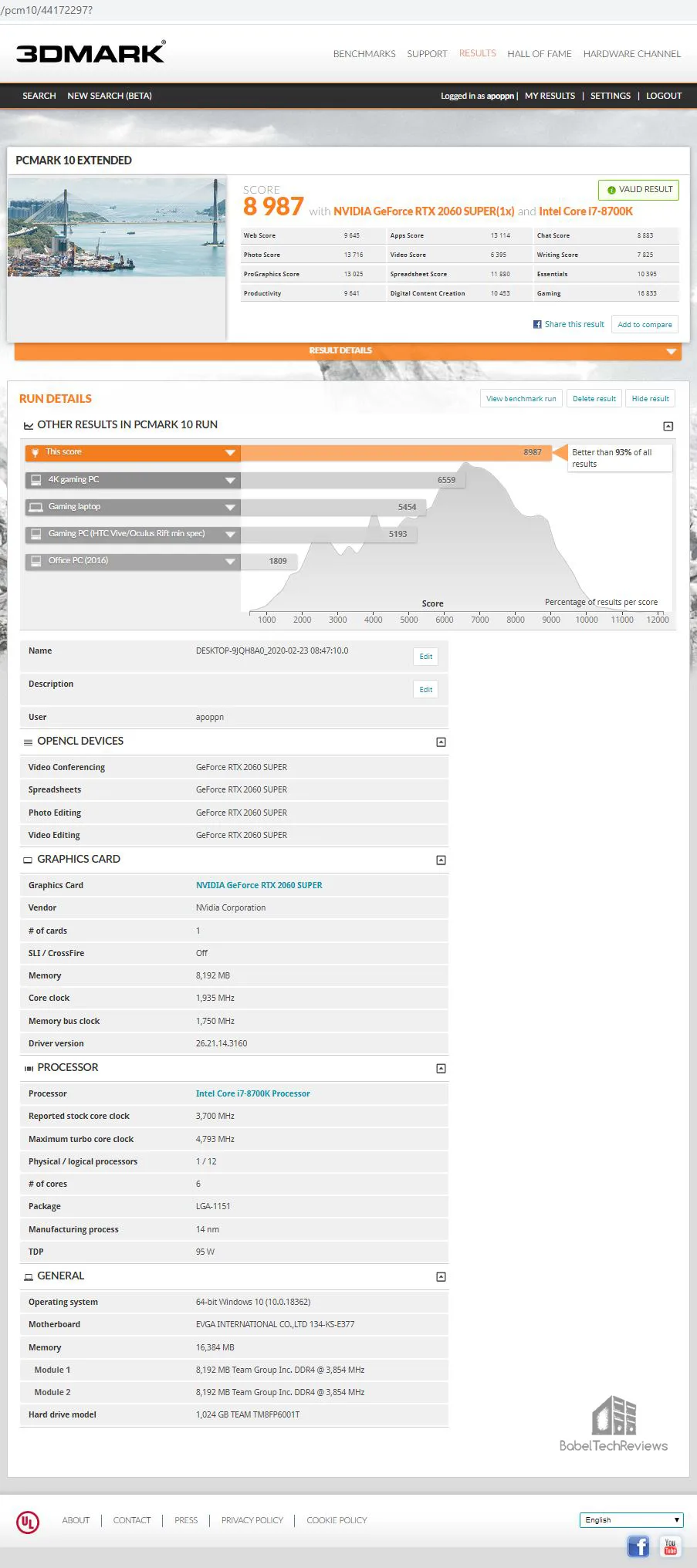Screen dimensions: 697x1568
Task: Click Share this result
Action: tap(574, 324)
